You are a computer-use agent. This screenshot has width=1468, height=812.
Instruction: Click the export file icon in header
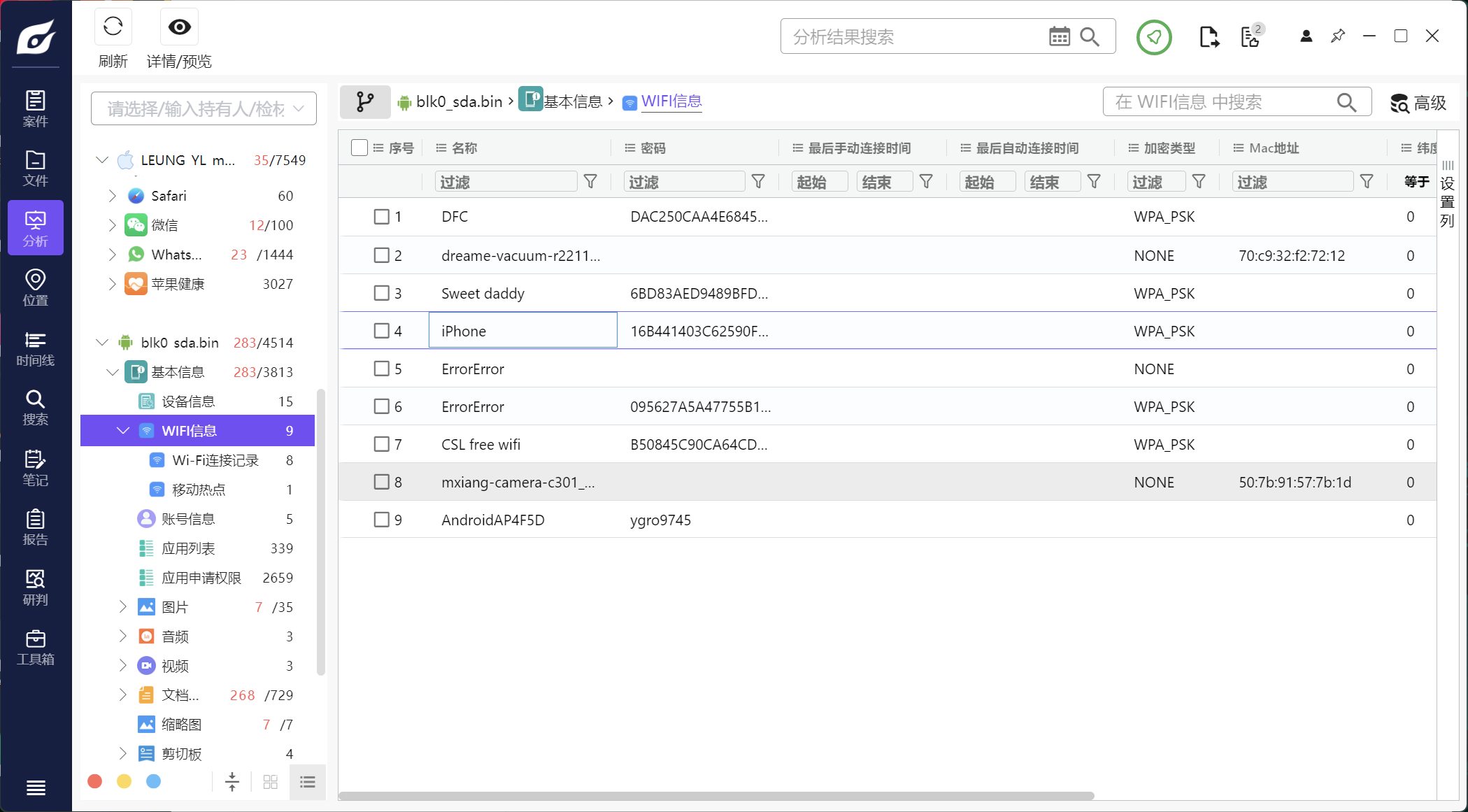pyautogui.click(x=1209, y=36)
